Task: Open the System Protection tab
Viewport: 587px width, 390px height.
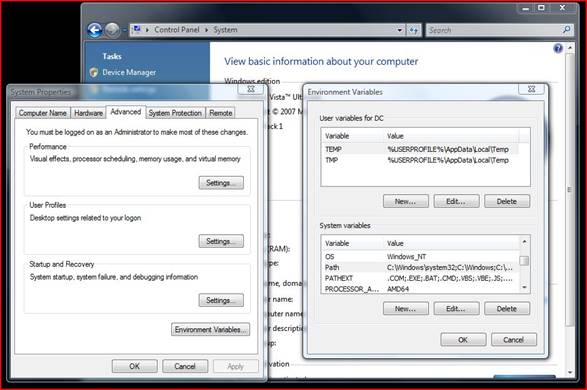Action: coord(175,113)
